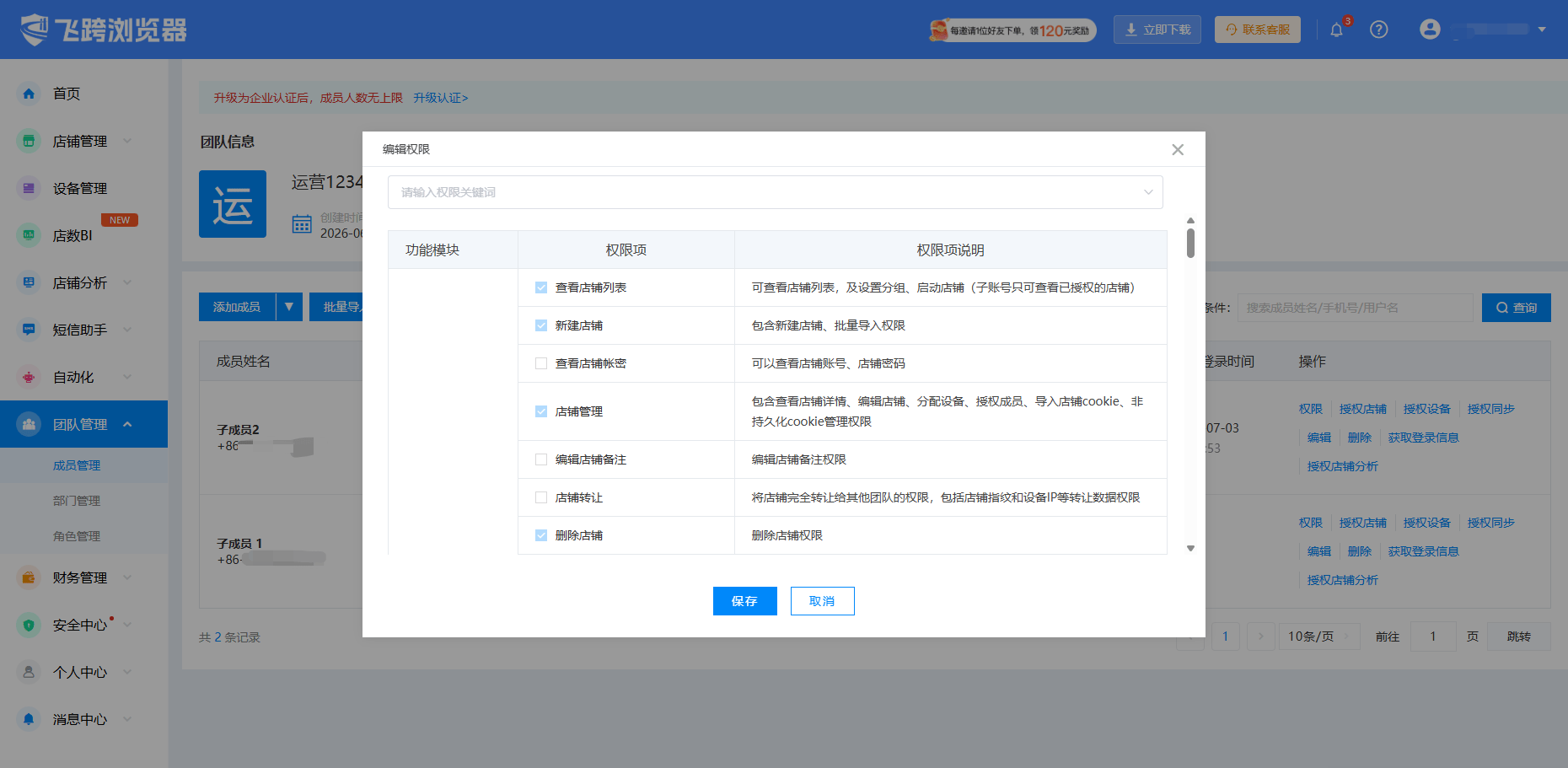Save the edited permissions with 保存

point(744,601)
